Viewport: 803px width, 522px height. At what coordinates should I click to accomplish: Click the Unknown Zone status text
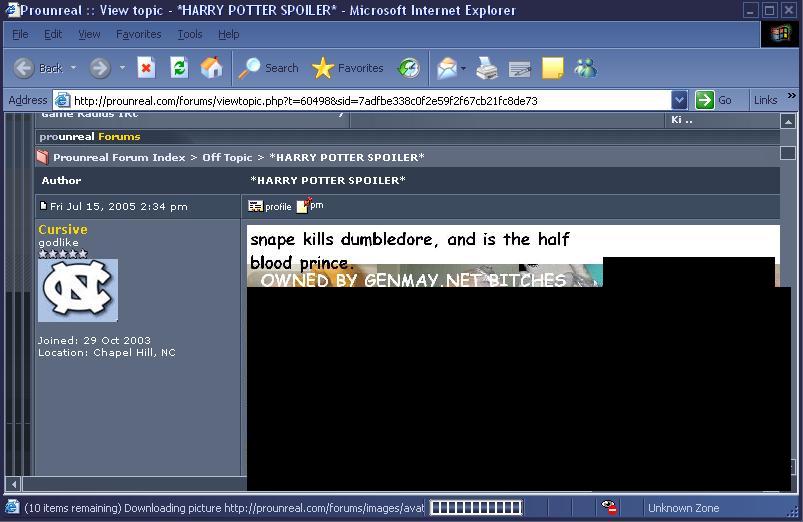pos(683,508)
